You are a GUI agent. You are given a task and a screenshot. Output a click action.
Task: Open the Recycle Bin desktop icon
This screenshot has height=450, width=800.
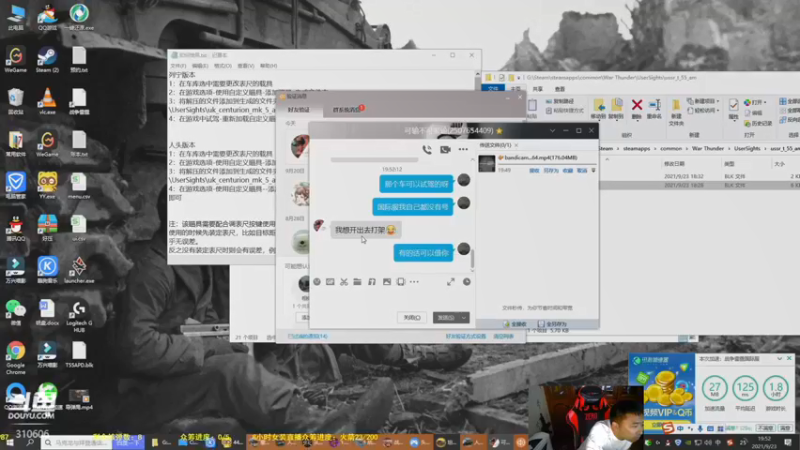[x=15, y=102]
